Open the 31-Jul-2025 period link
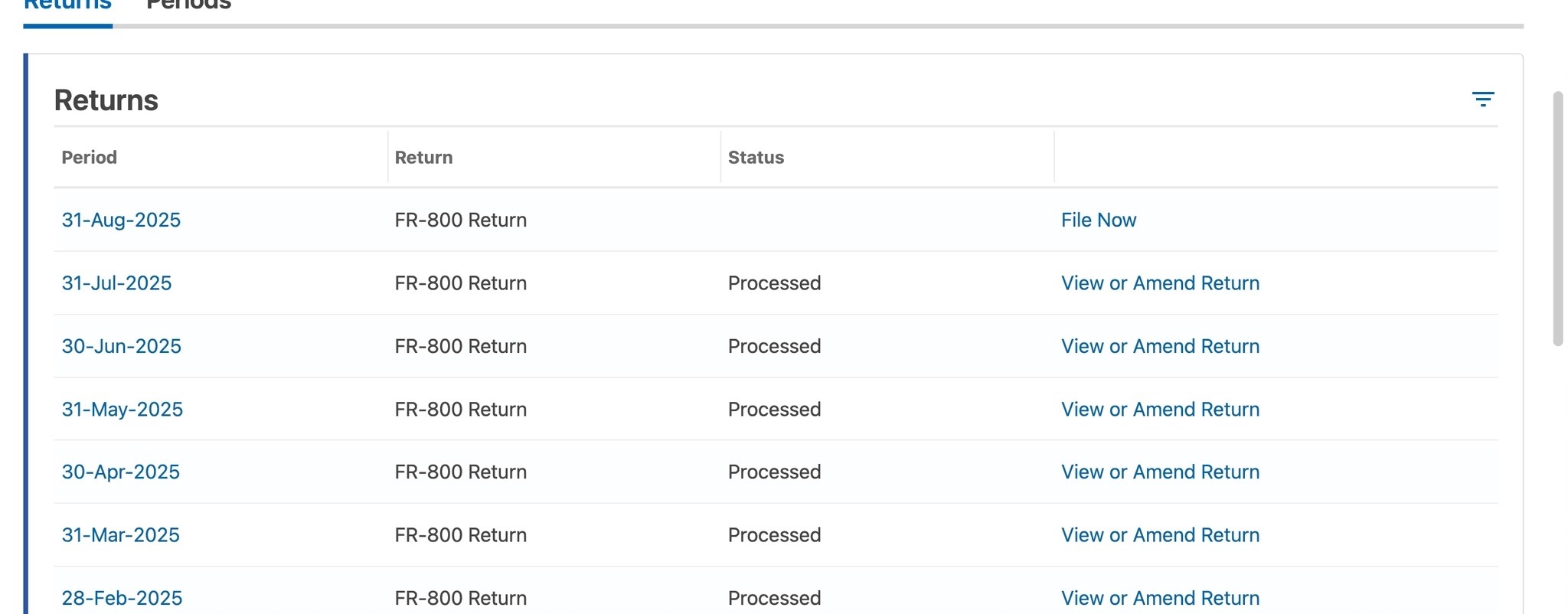The width and height of the screenshot is (1568, 614). (116, 283)
